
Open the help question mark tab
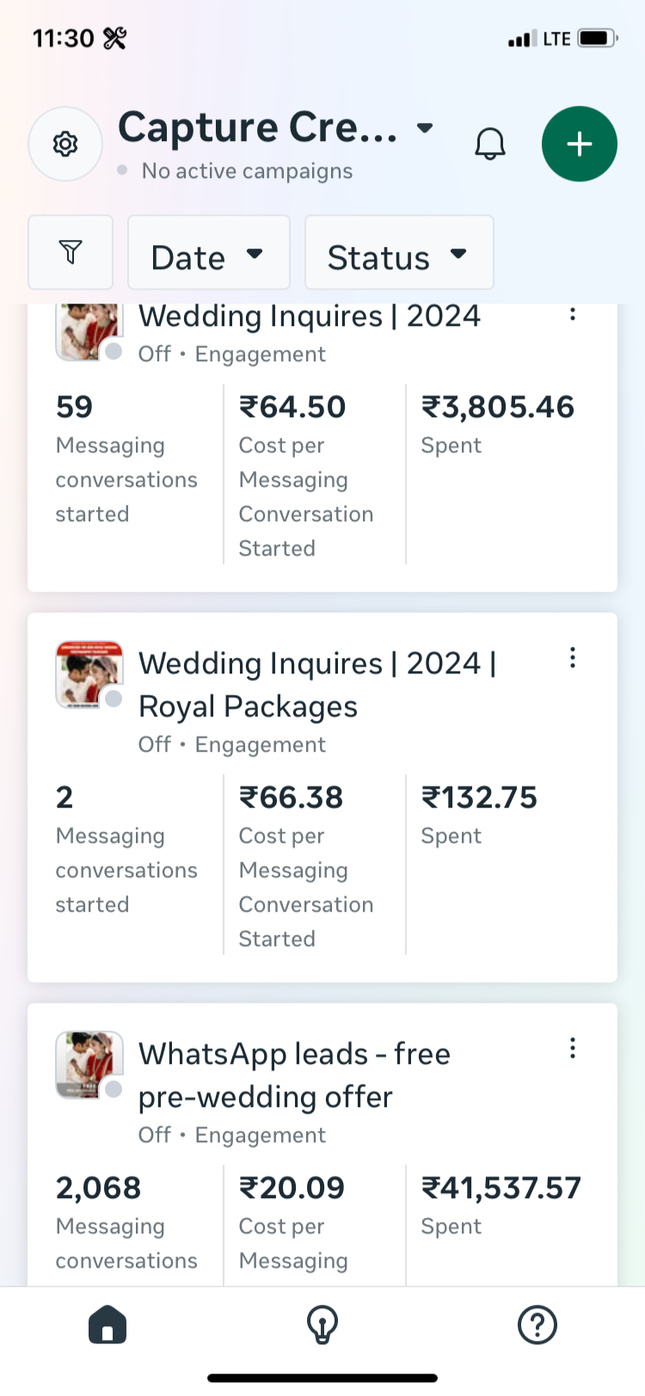coord(537,1325)
